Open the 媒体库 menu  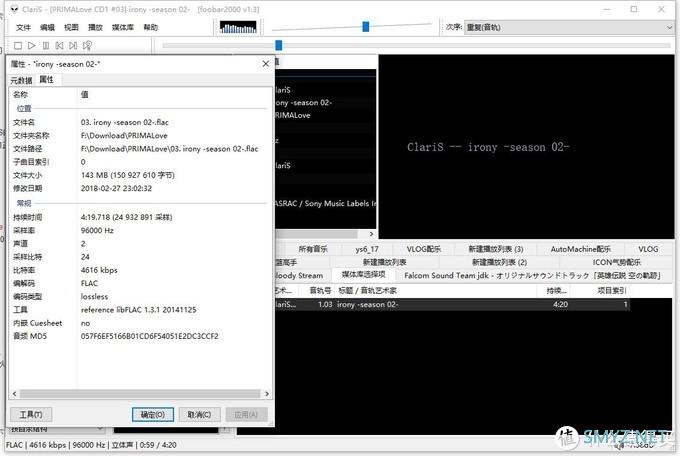click(x=123, y=27)
